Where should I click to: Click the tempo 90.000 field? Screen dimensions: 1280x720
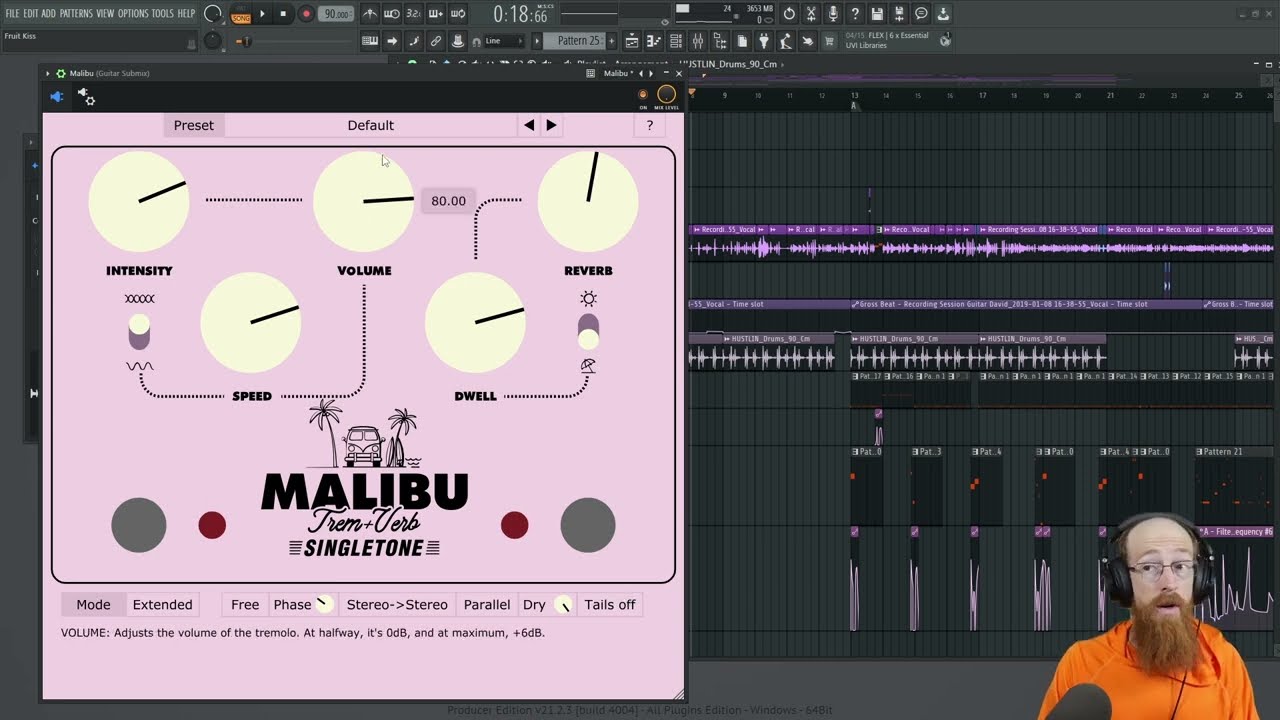pyautogui.click(x=337, y=14)
